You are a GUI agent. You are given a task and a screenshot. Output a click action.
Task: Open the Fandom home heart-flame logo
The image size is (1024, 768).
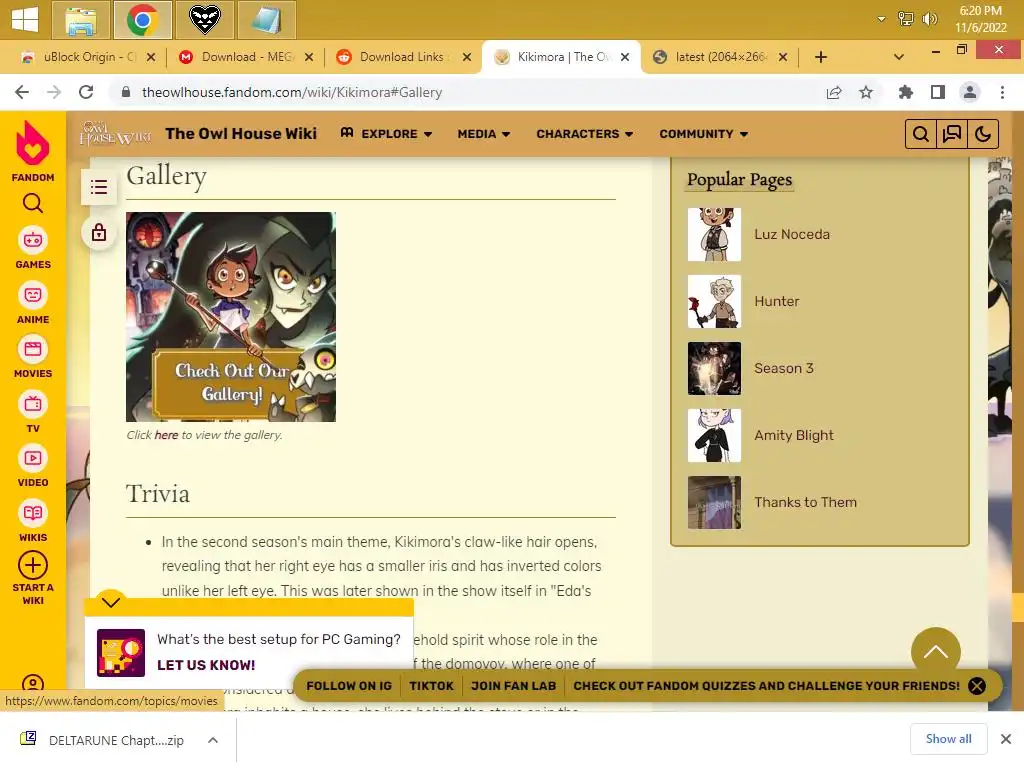(x=33, y=142)
